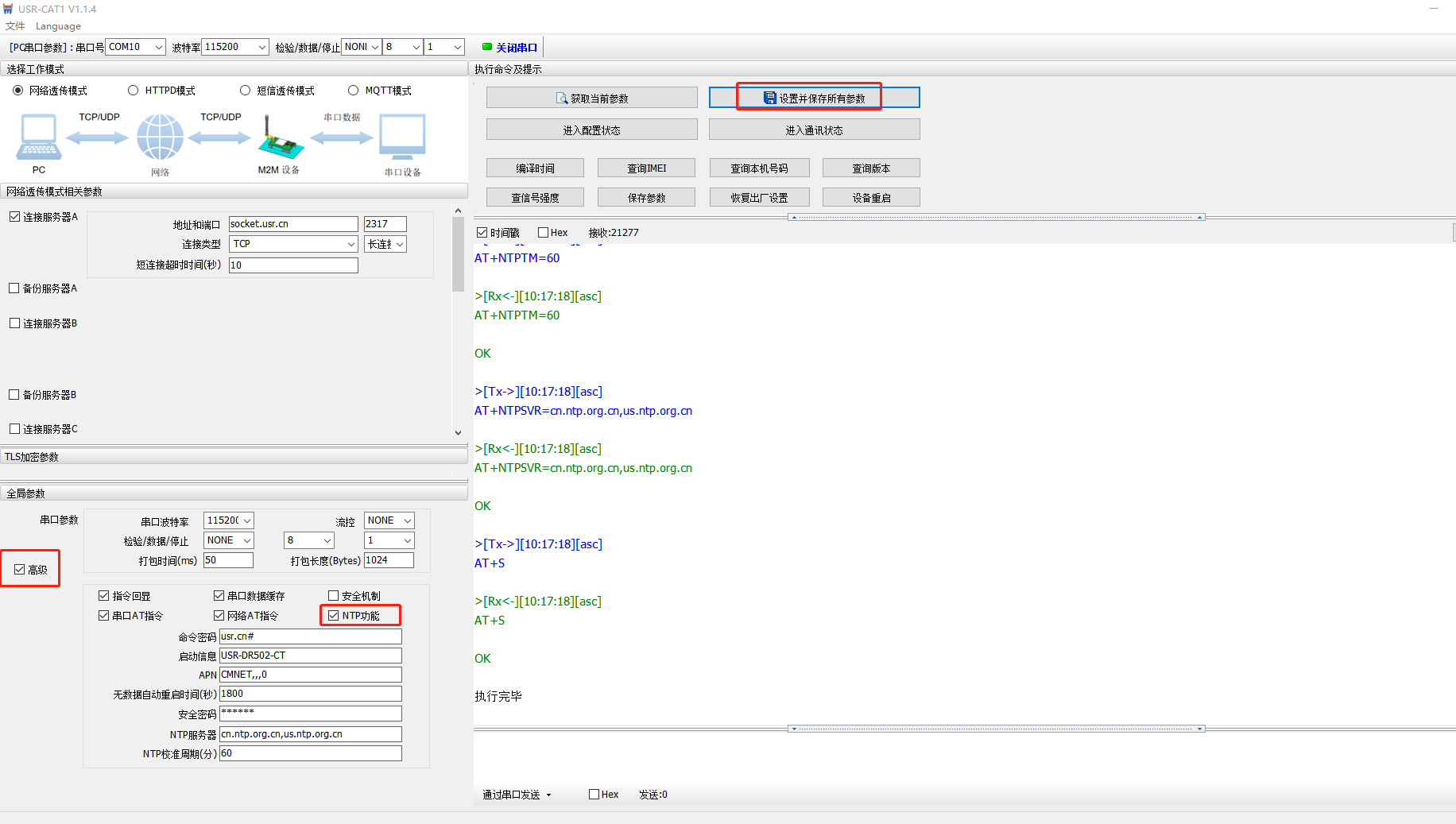The width and height of the screenshot is (1456, 824).
Task: Toggle the NTP功能 checkbox
Action: [334, 616]
